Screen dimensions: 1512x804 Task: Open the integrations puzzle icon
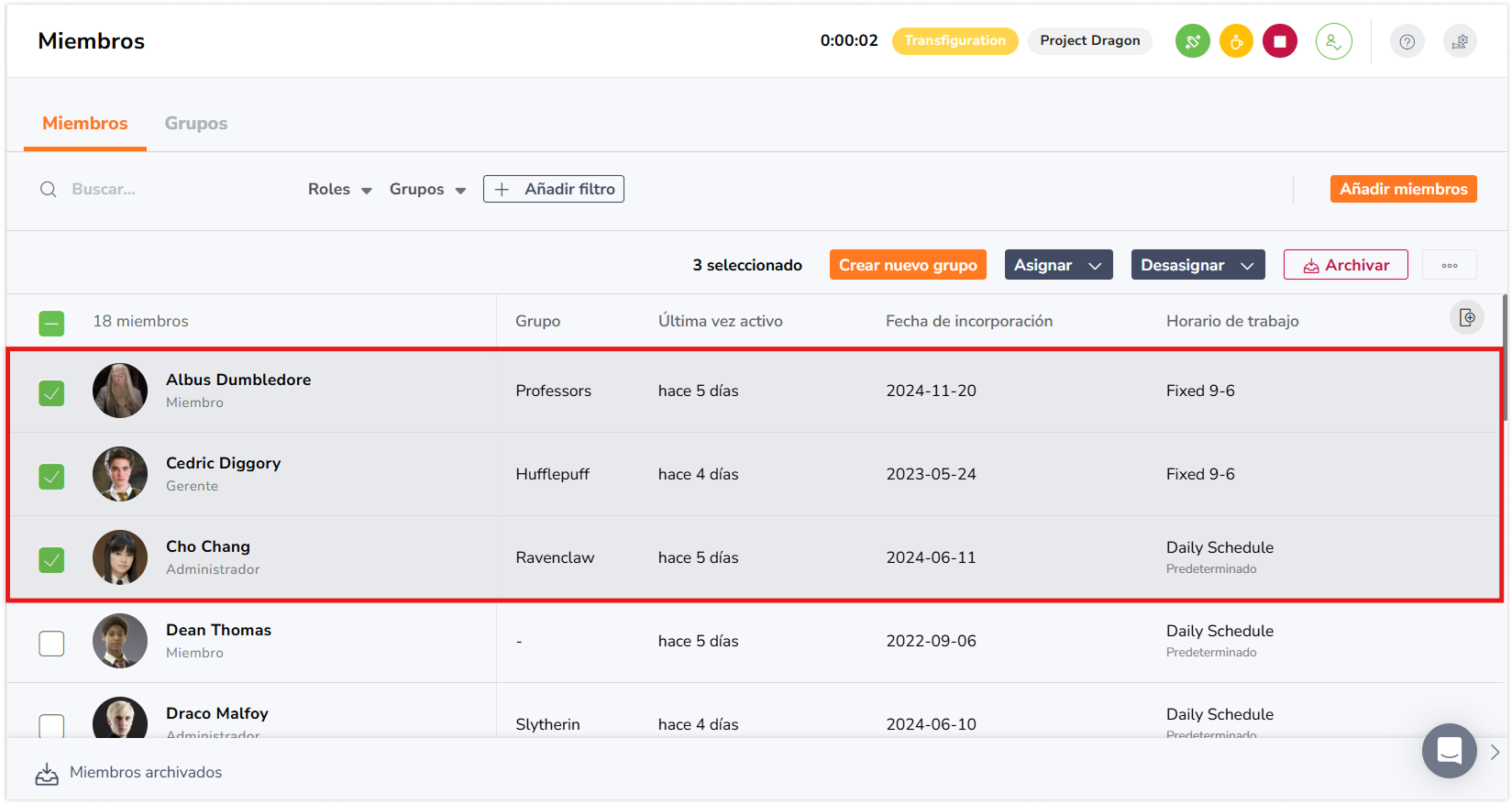(x=1460, y=41)
